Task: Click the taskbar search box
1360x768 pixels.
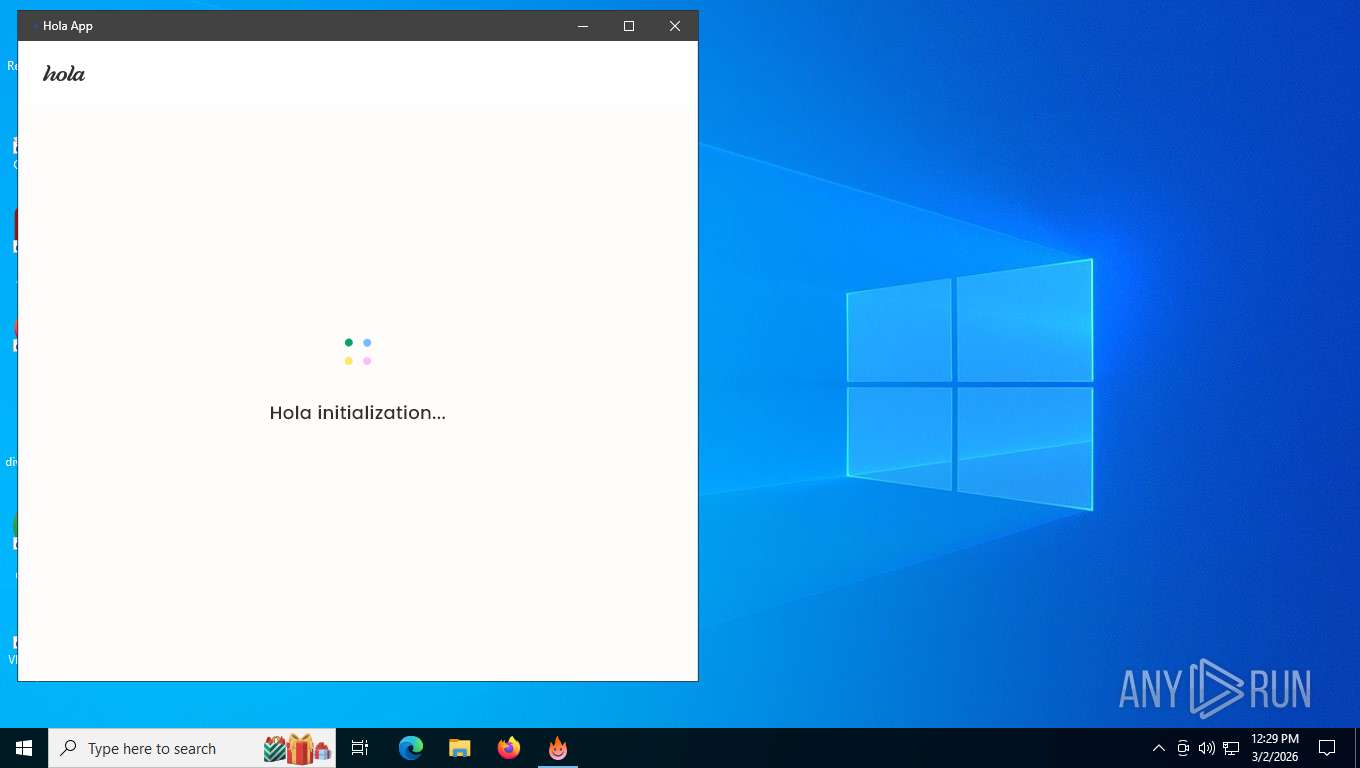Action: [192, 748]
